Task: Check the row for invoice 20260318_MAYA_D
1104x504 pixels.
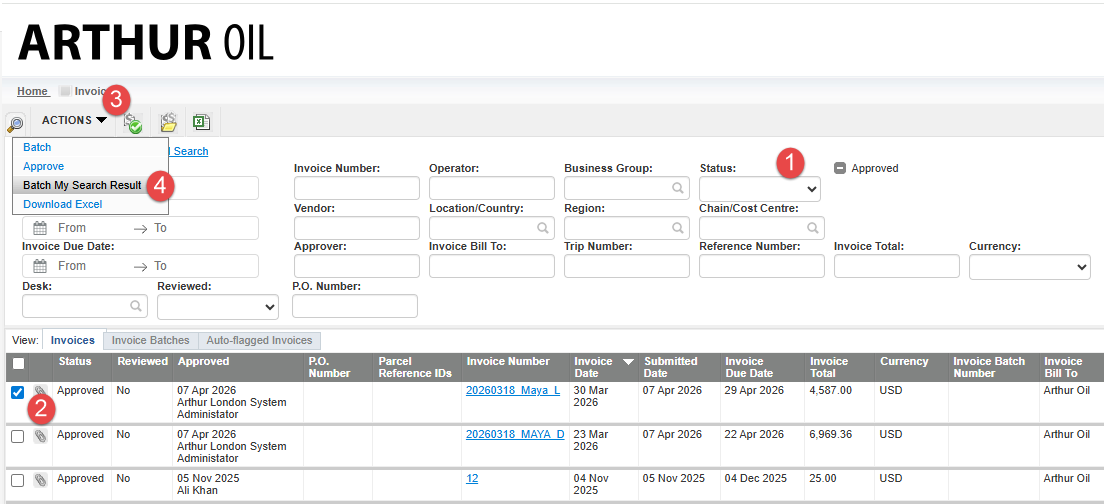Action: click(x=18, y=437)
